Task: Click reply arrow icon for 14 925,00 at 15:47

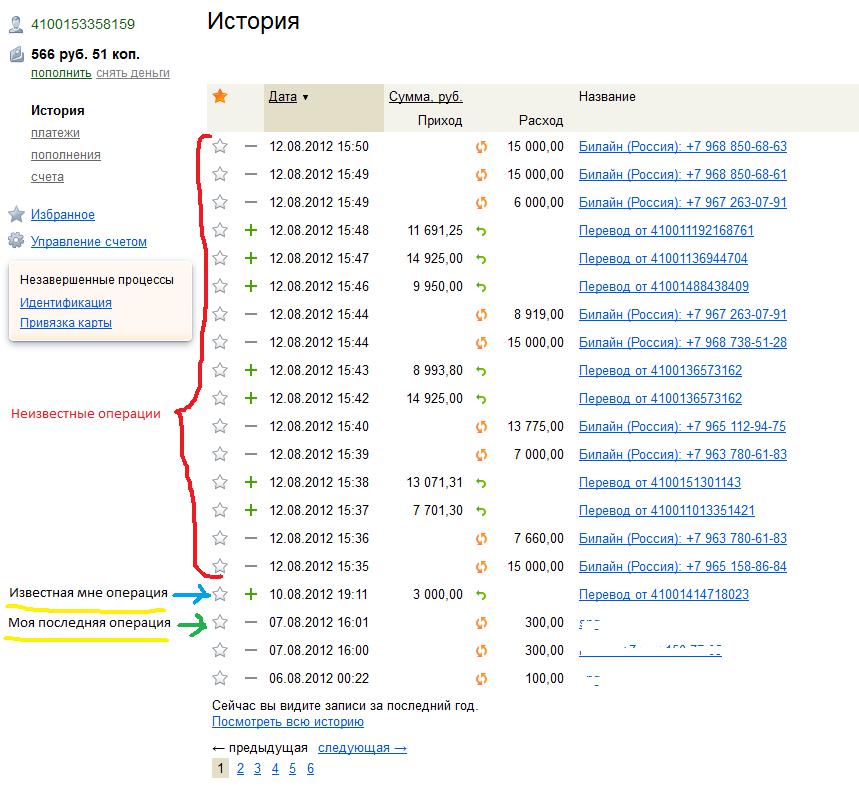Action: (481, 259)
